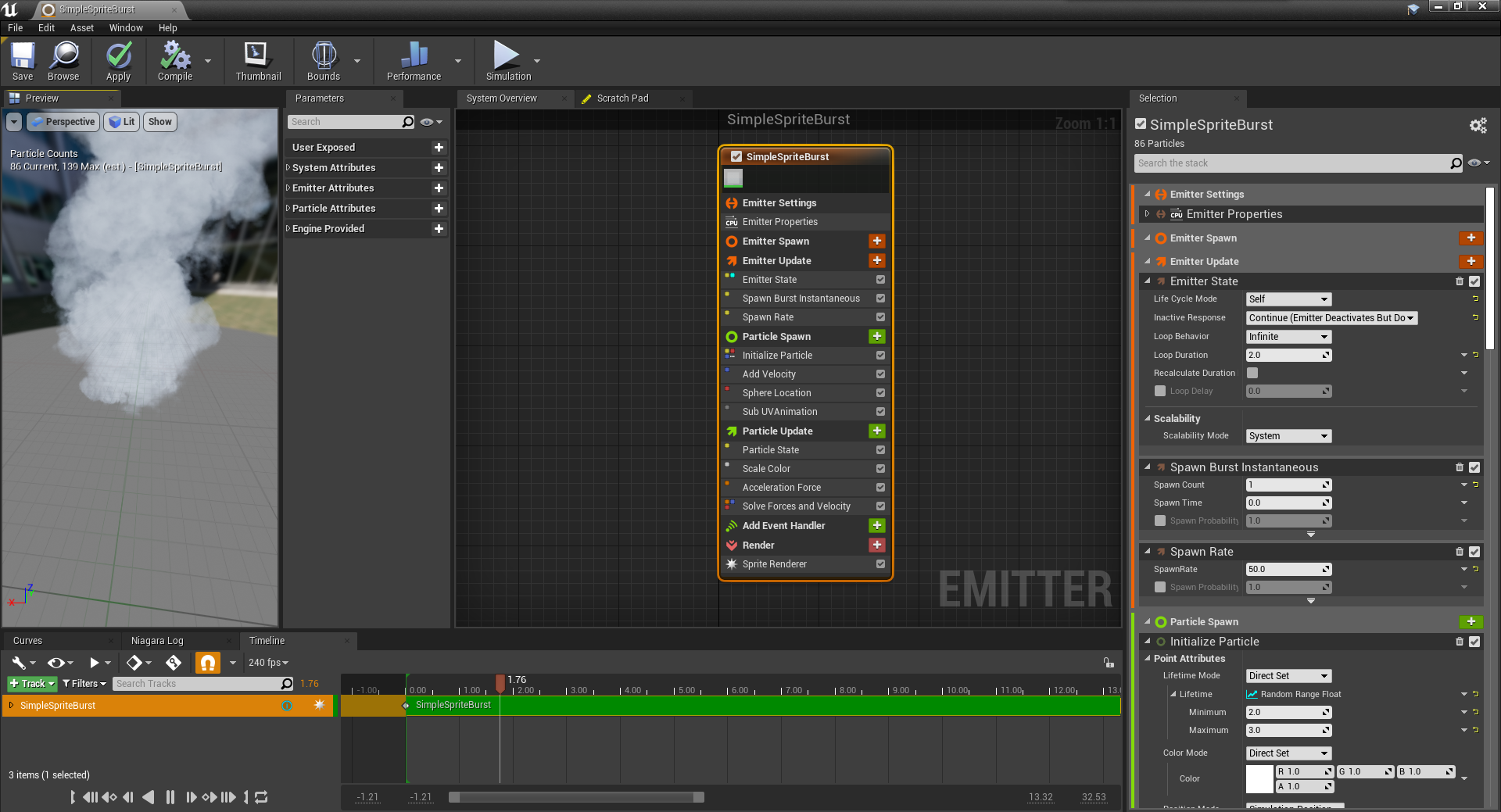This screenshot has height=812, width=1501.
Task: Open the Window menu
Action: 126,27
